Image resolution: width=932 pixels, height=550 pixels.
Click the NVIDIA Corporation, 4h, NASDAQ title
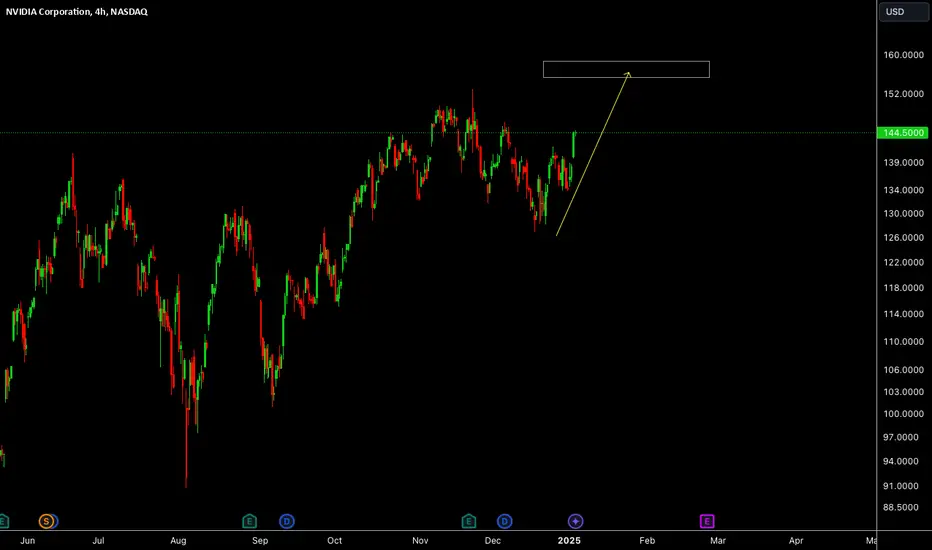pyautogui.click(x=77, y=11)
